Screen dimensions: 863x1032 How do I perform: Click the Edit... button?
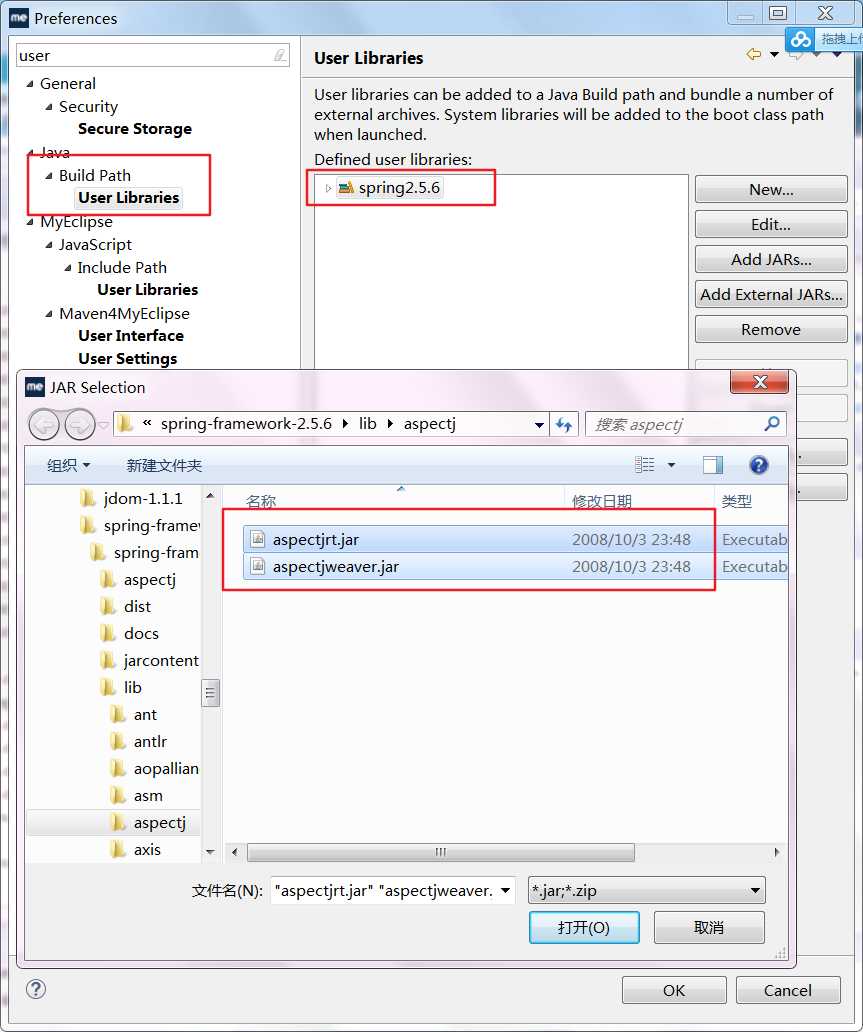(x=771, y=224)
